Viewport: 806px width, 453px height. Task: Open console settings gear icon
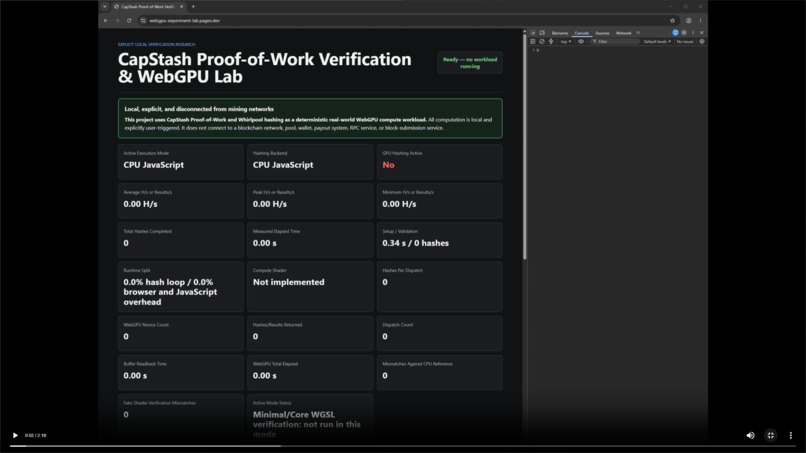pyautogui.click(x=702, y=42)
